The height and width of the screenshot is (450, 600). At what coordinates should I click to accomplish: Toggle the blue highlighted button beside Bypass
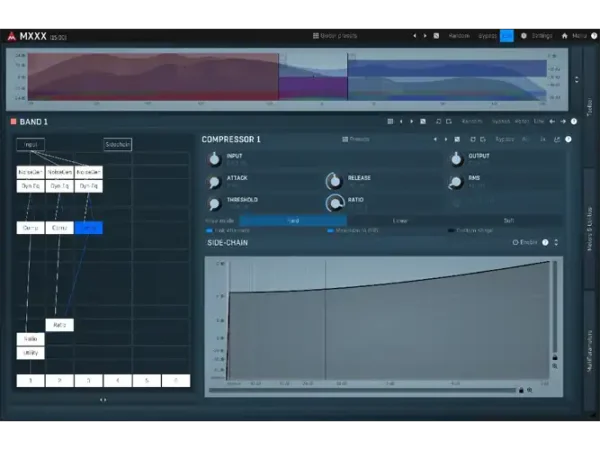point(507,36)
